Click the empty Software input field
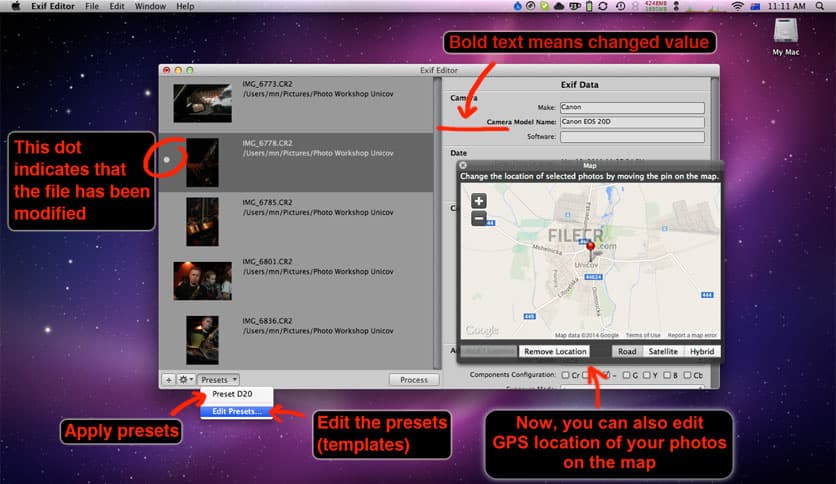Image resolution: width=836 pixels, height=484 pixels. pyautogui.click(x=632, y=137)
